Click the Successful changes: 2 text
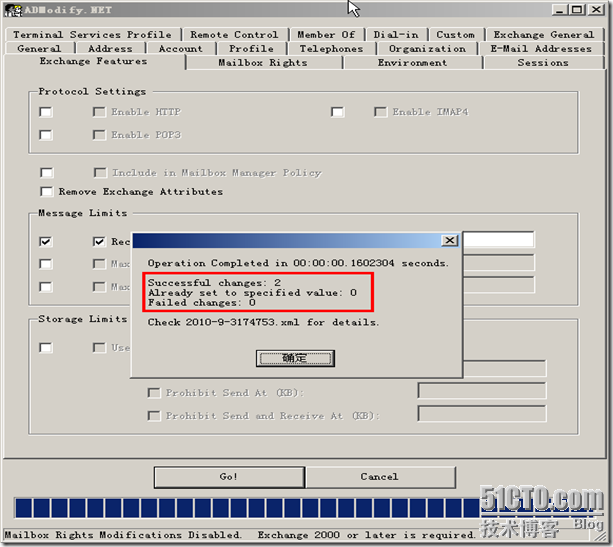The height and width of the screenshot is (547, 613). [214, 283]
